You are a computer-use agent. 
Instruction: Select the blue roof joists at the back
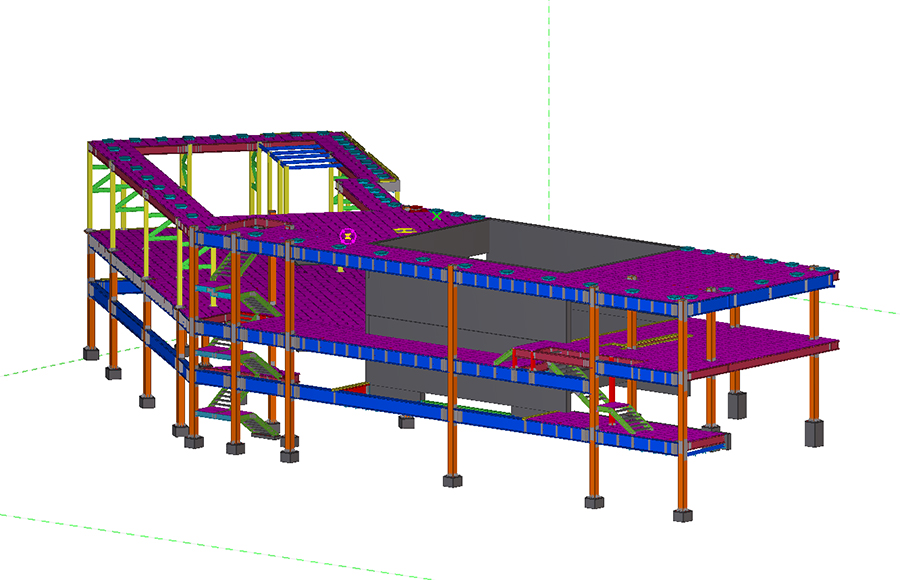pyautogui.click(x=300, y=155)
